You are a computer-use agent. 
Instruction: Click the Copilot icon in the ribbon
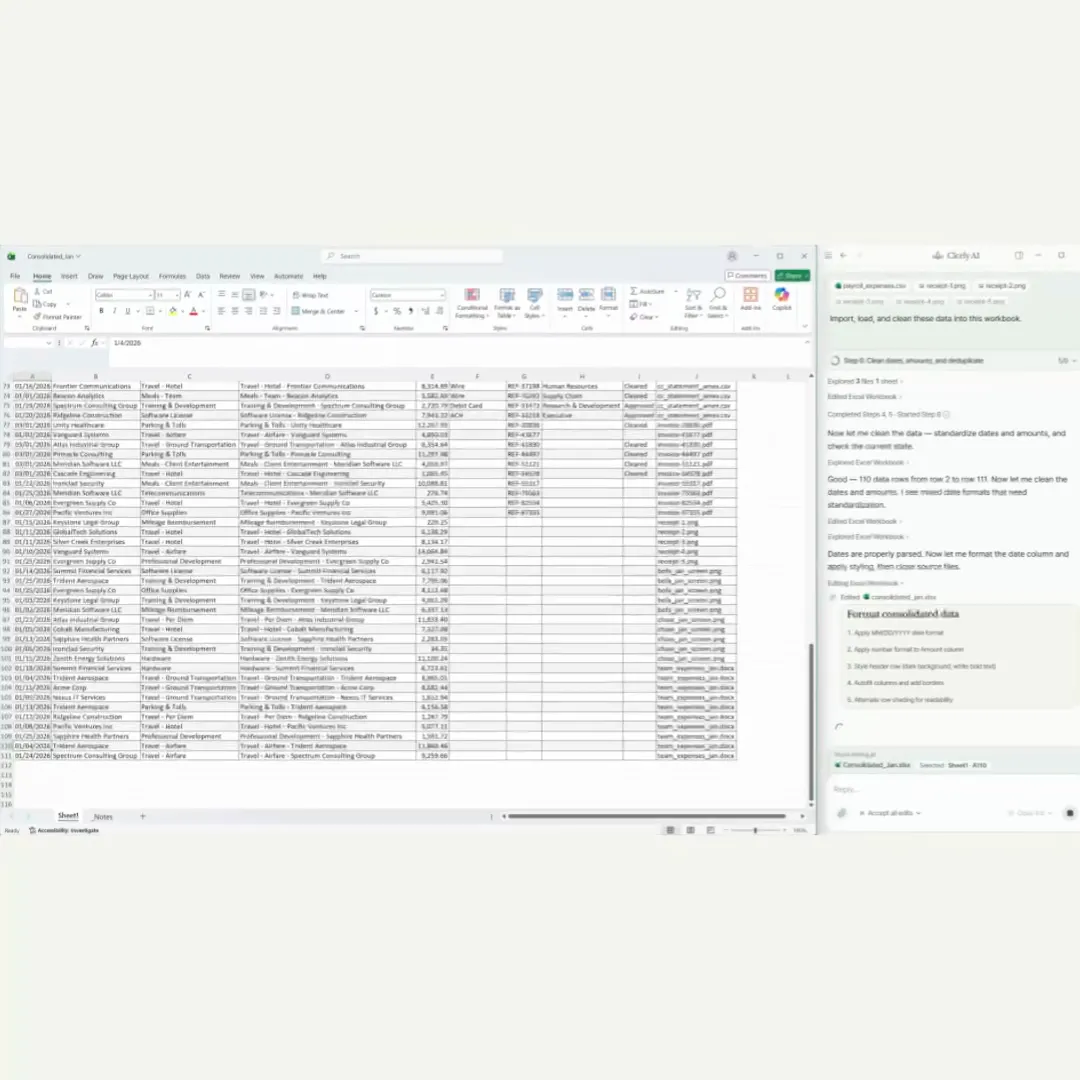781,298
